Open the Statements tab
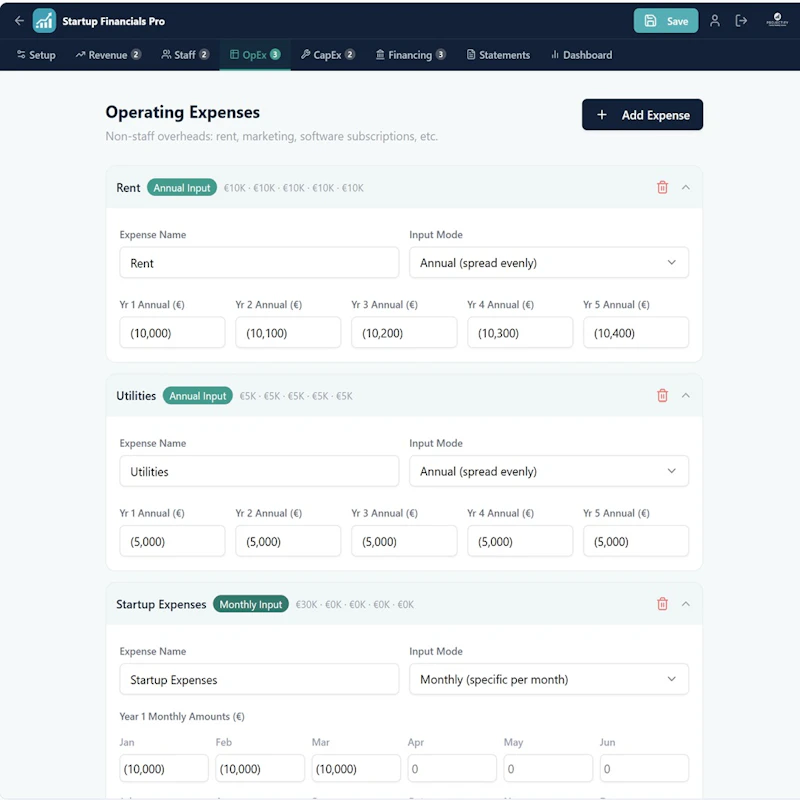Screen dimensions: 800x800 498,55
